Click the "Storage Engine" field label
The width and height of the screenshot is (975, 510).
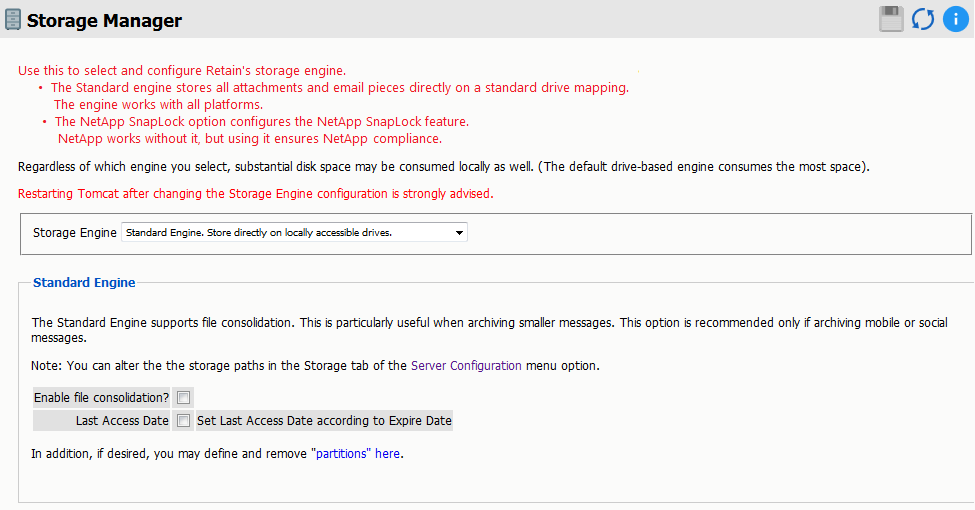(75, 233)
